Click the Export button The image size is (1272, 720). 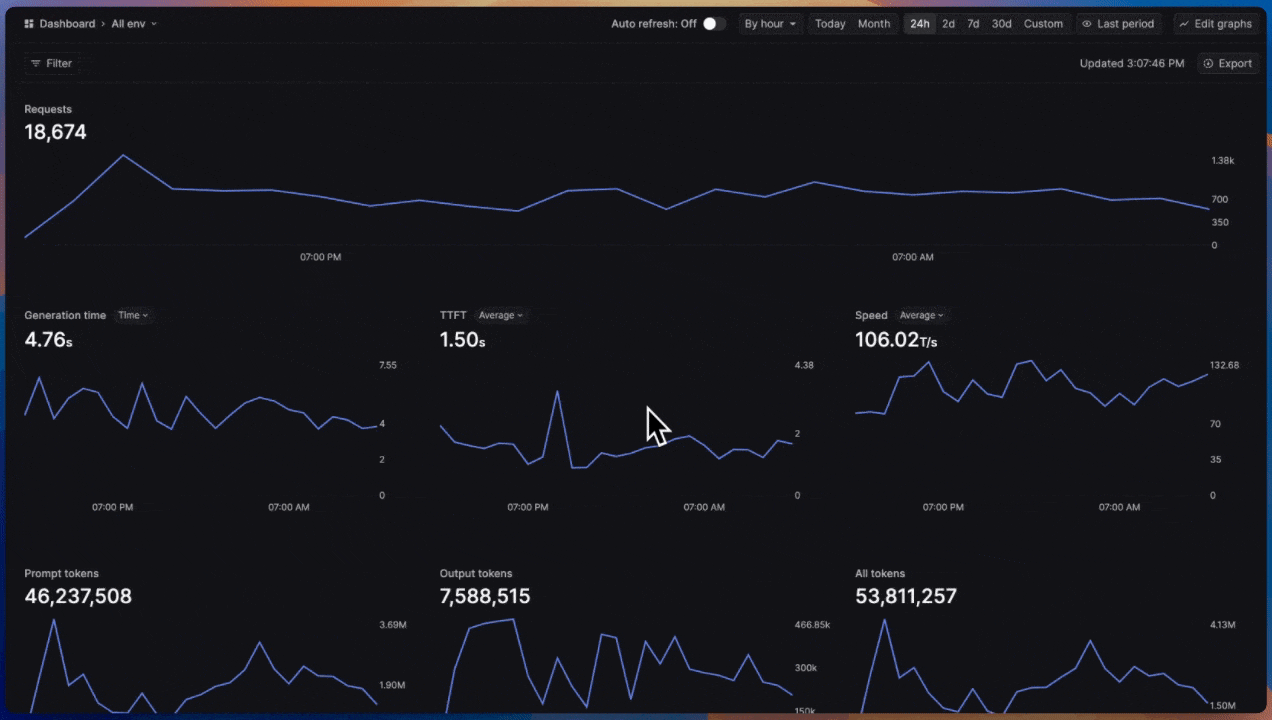pyautogui.click(x=1227, y=63)
